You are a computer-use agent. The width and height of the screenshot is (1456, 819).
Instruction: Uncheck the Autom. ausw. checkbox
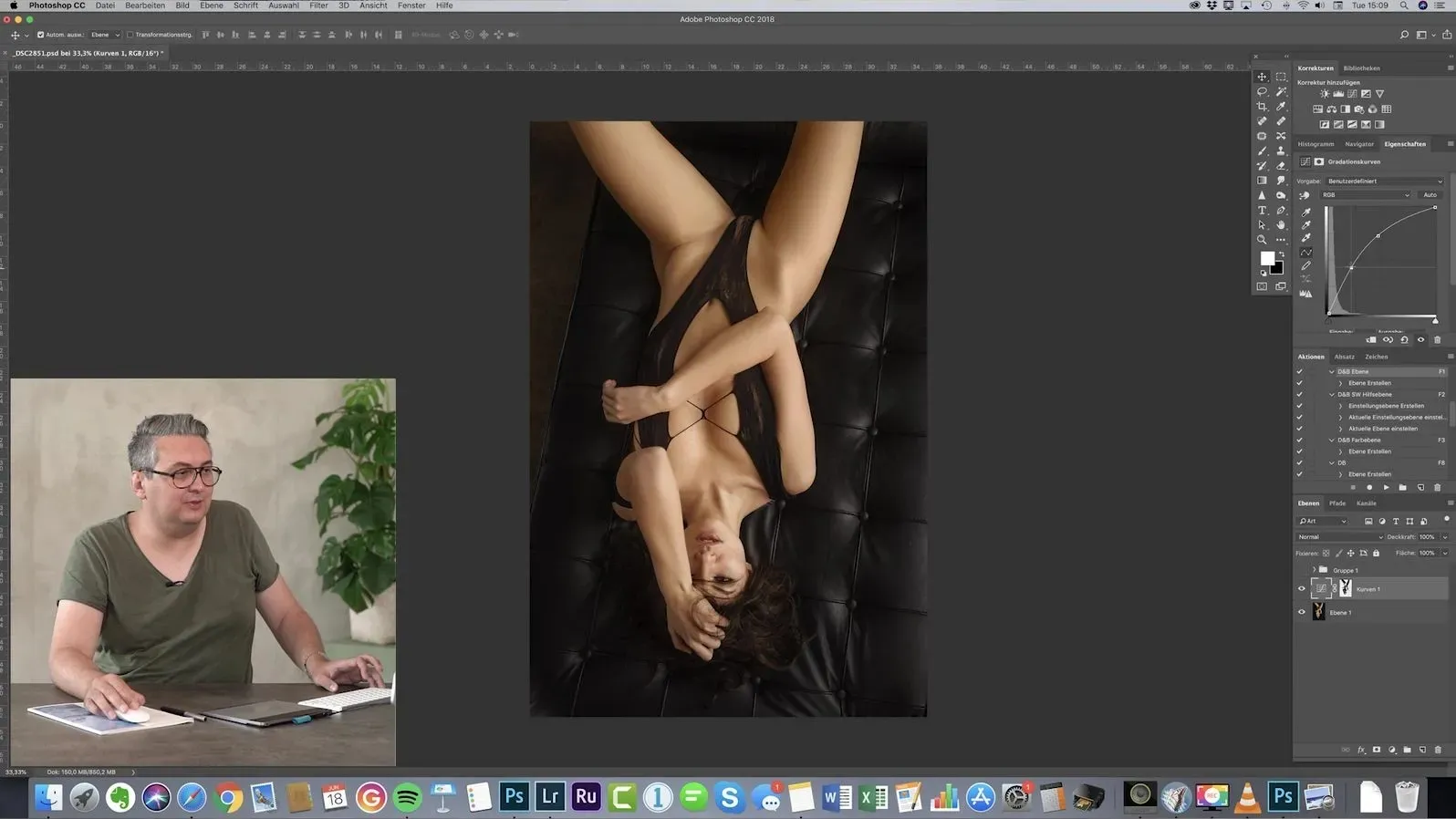(x=40, y=35)
